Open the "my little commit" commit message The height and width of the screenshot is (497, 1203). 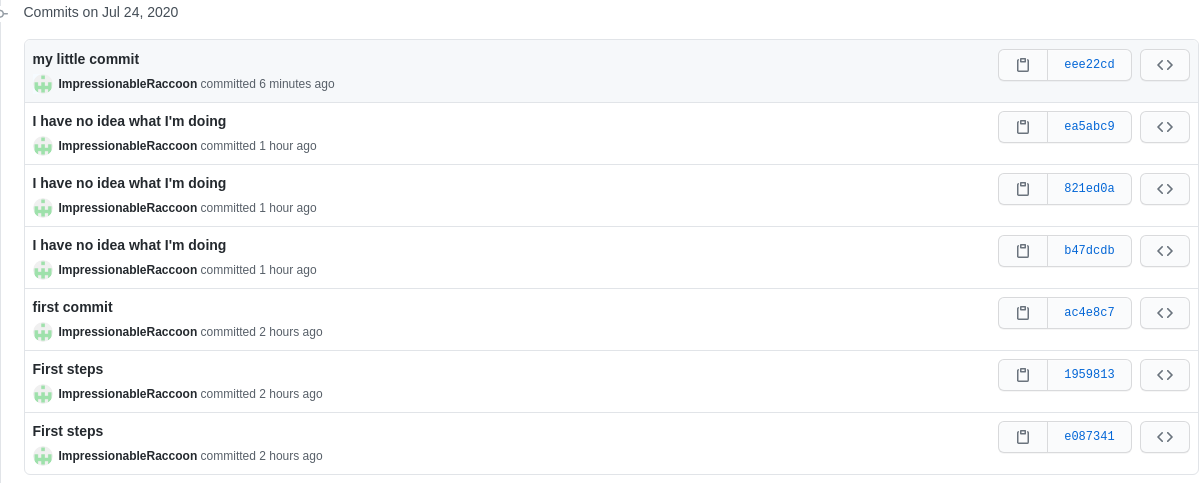tap(86, 59)
